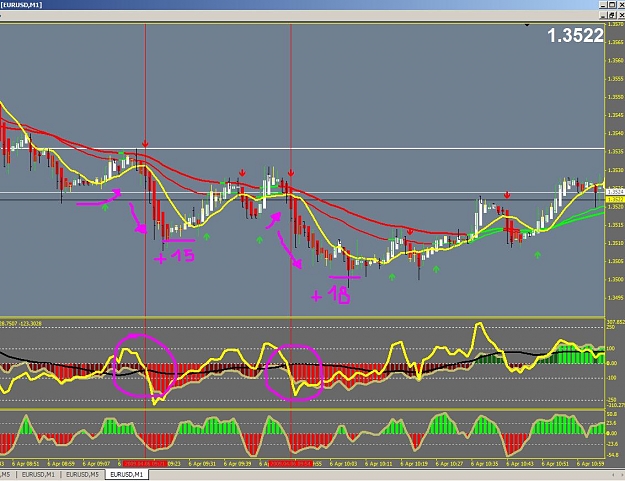Click the 1.3535 level on price scale

click(616, 151)
